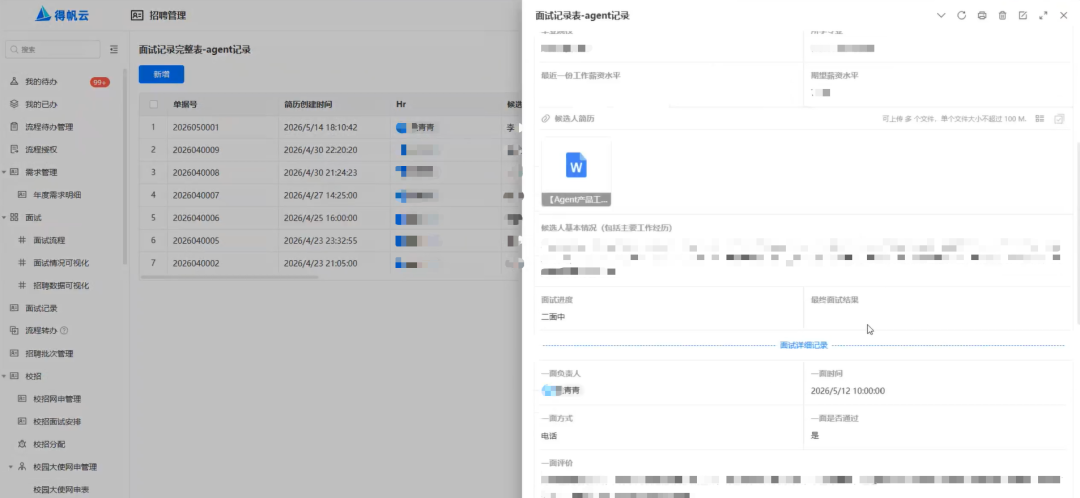
Task: Click the refresh icon in the record panel header
Action: (962, 15)
